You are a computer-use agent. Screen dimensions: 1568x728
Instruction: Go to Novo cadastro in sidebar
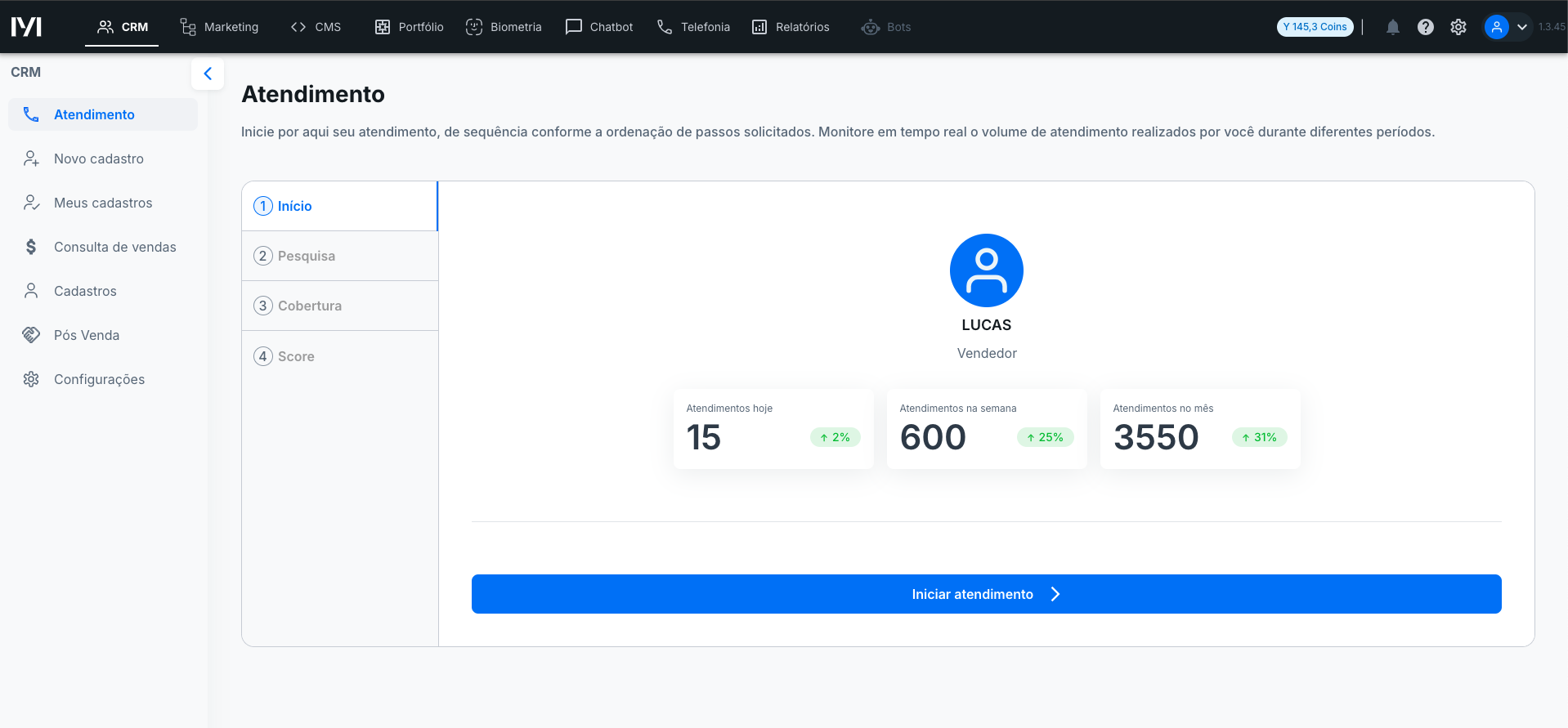point(98,159)
